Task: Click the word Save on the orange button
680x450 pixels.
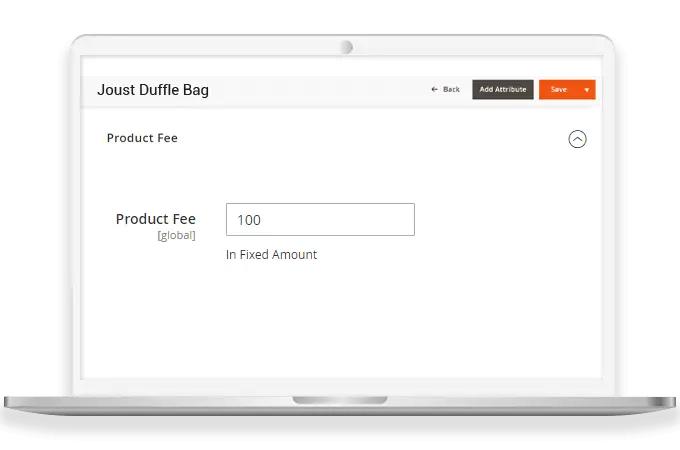Action: pos(558,90)
